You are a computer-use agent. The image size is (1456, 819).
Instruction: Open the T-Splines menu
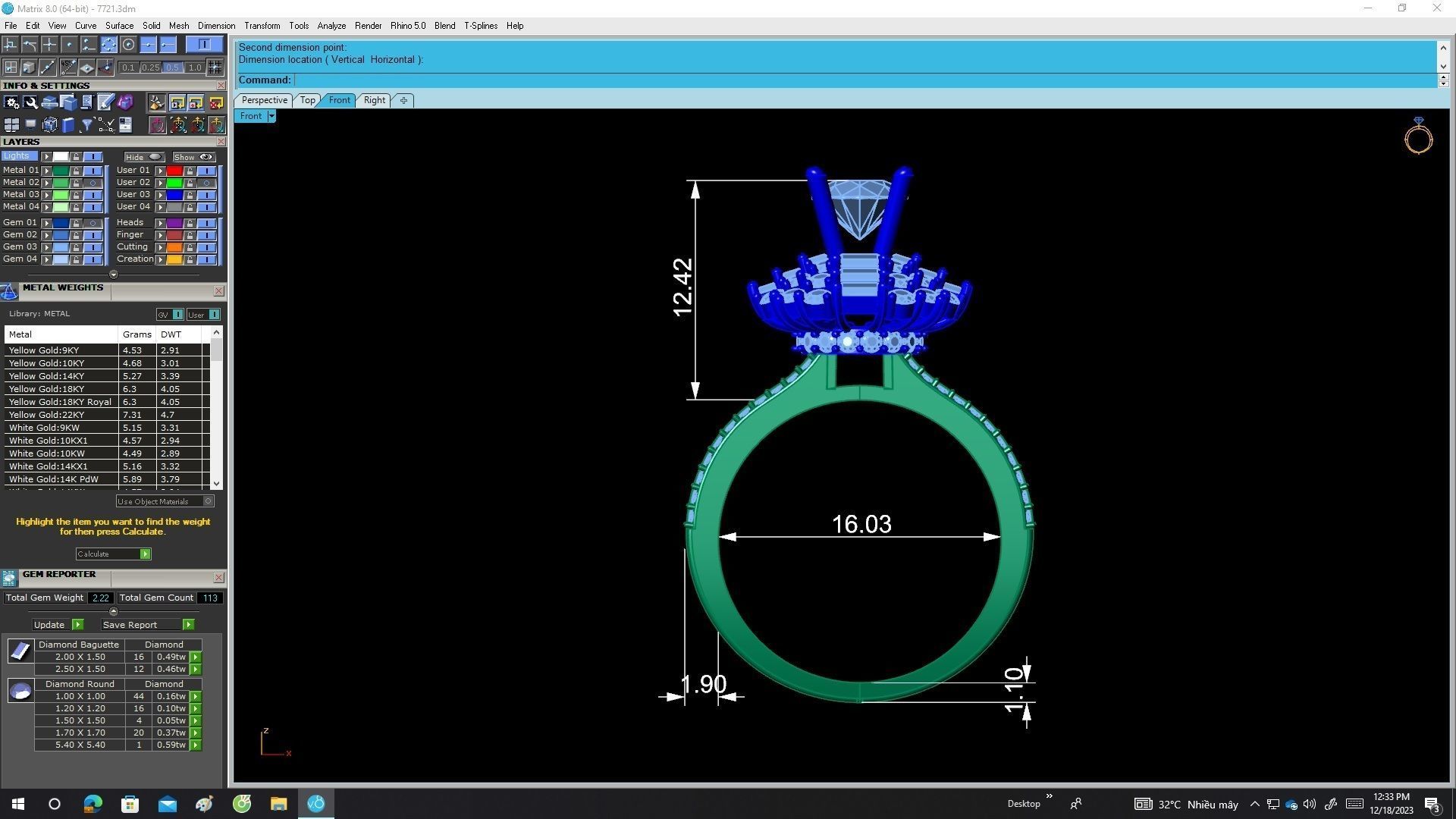(481, 26)
